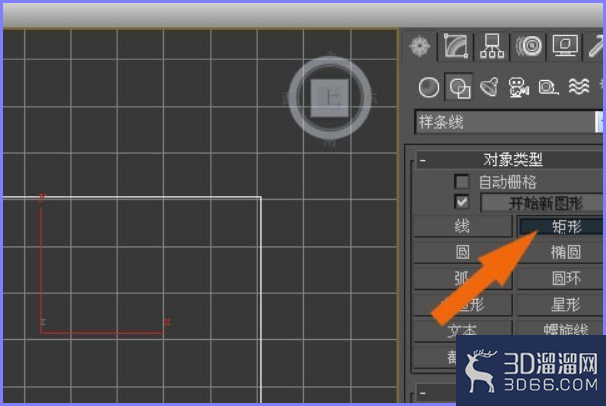Click the 开始新图形 button
The height and width of the screenshot is (406, 606).
[542, 203]
